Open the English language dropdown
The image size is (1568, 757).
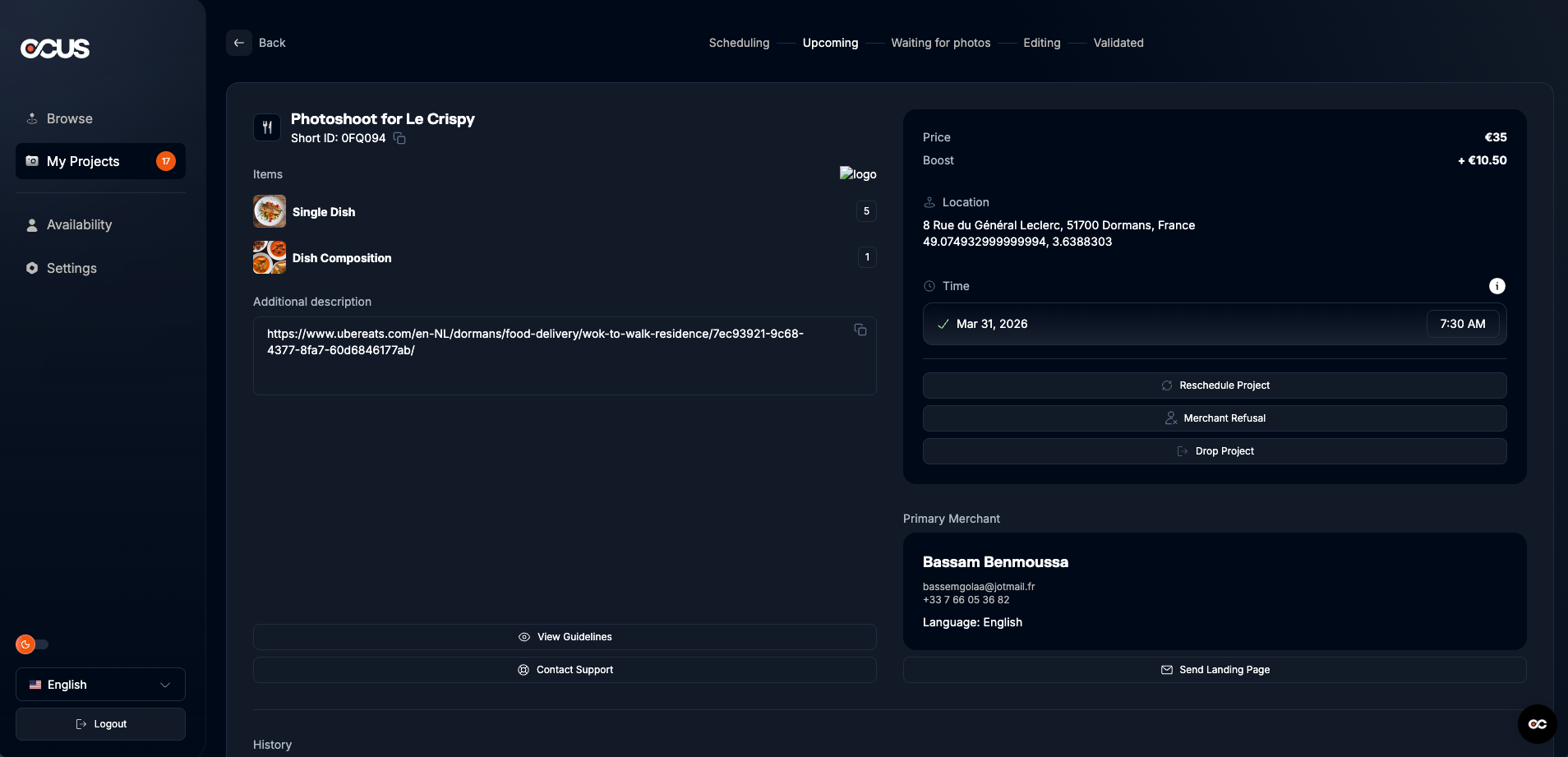tap(100, 685)
